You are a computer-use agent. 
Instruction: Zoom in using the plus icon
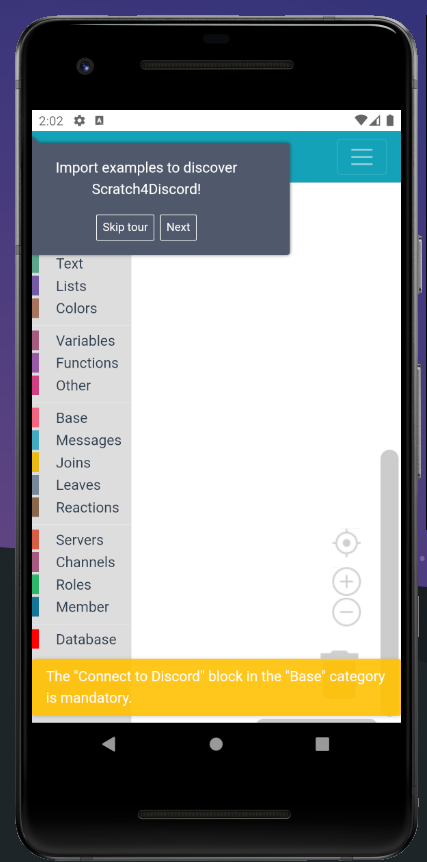tap(347, 582)
